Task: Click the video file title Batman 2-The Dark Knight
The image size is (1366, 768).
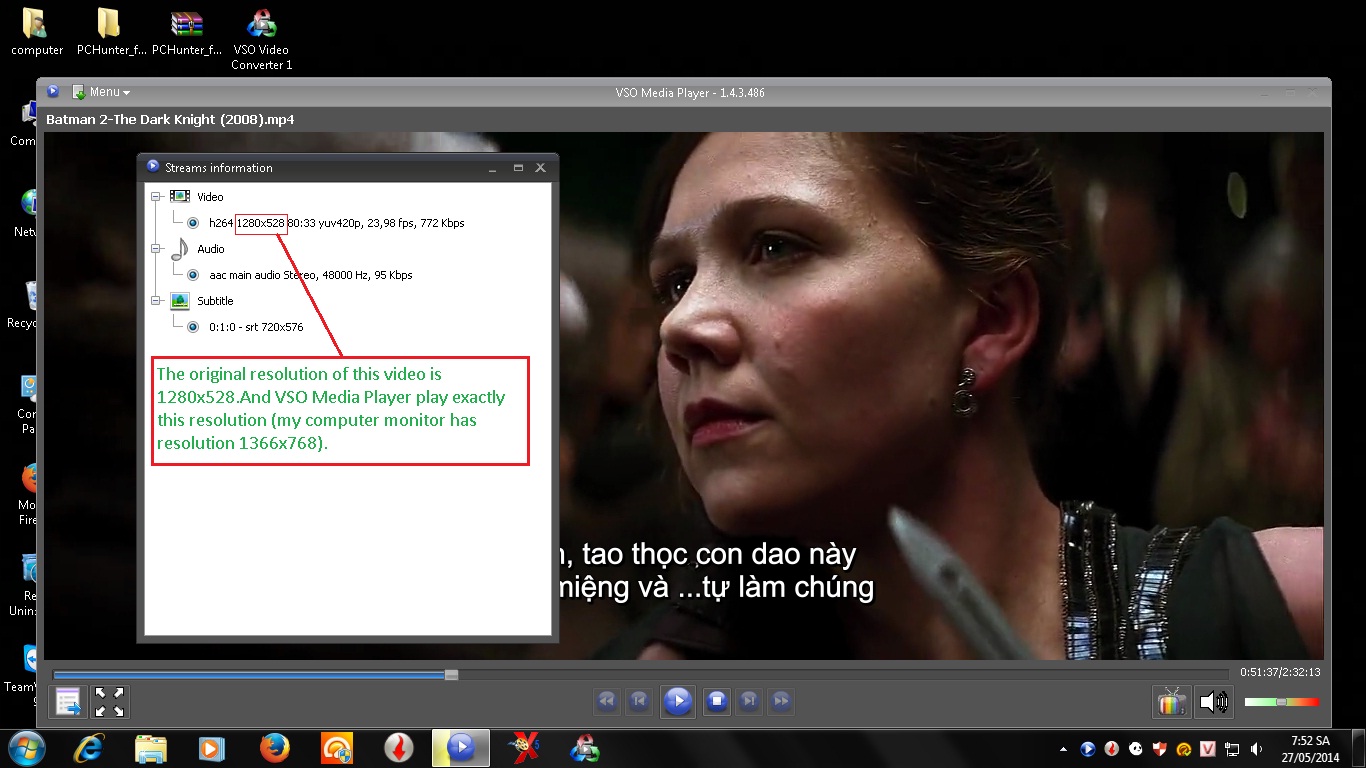Action: click(170, 120)
